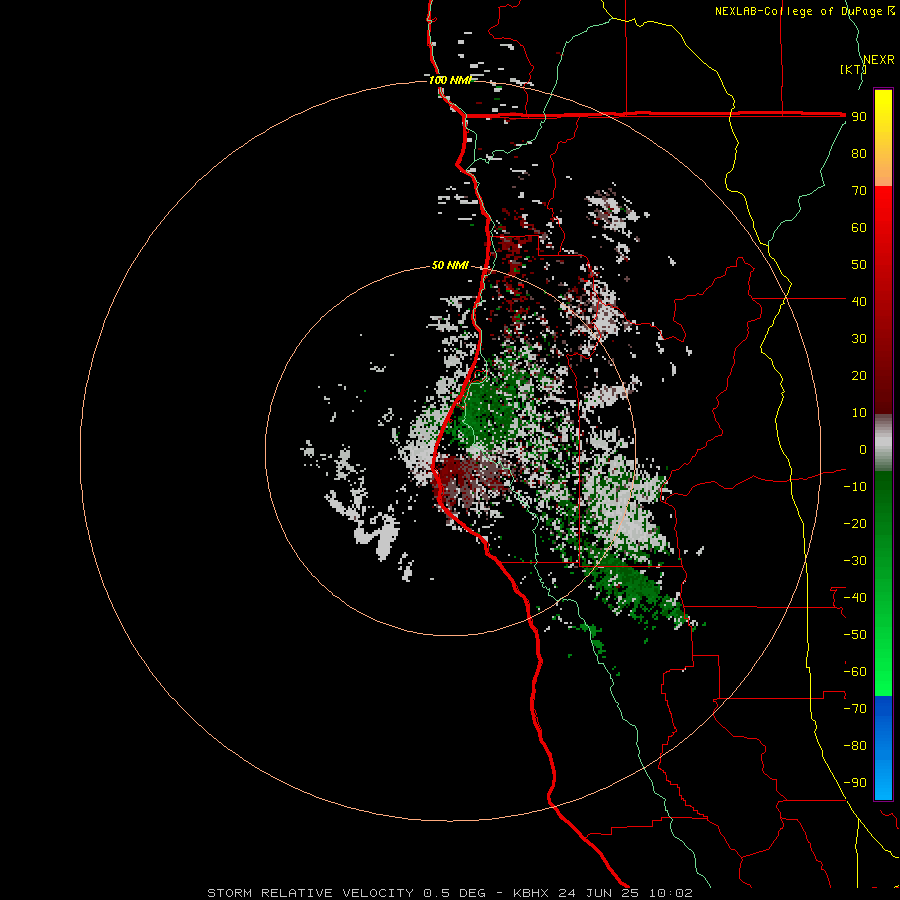This screenshot has width=900, height=900.
Task: Click the 30 value on the velocity scale
Action: click(859, 339)
